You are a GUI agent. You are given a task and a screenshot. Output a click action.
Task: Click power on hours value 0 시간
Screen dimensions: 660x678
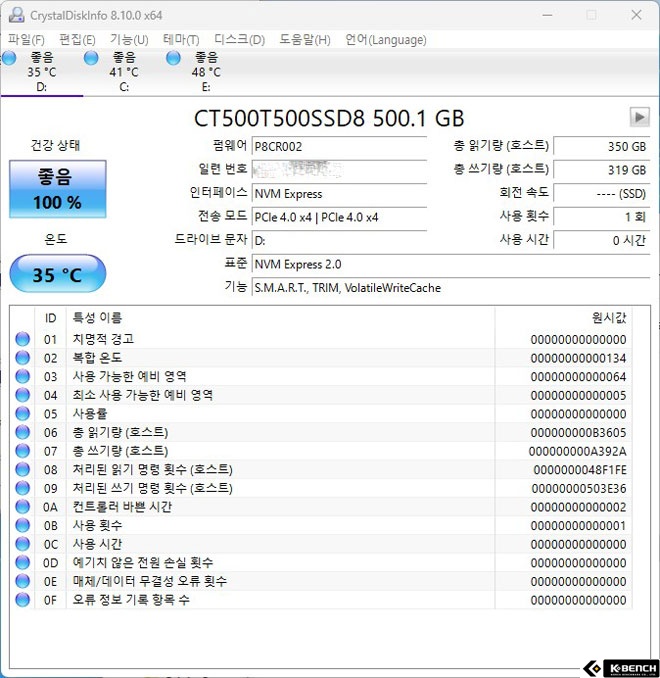tap(602, 240)
